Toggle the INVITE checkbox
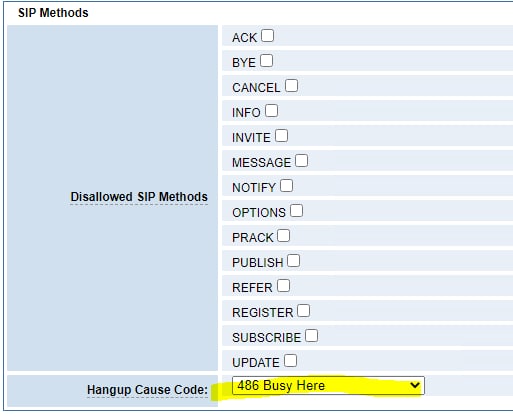 (281, 136)
